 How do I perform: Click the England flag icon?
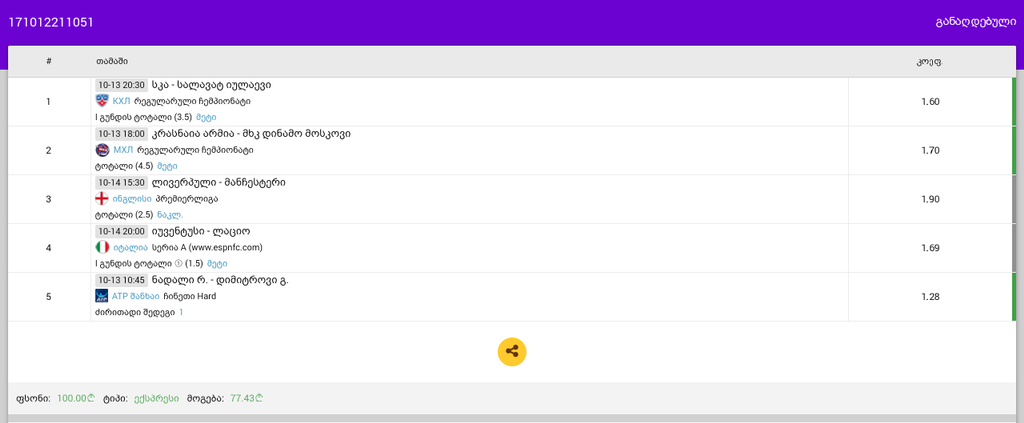[x=102, y=198]
